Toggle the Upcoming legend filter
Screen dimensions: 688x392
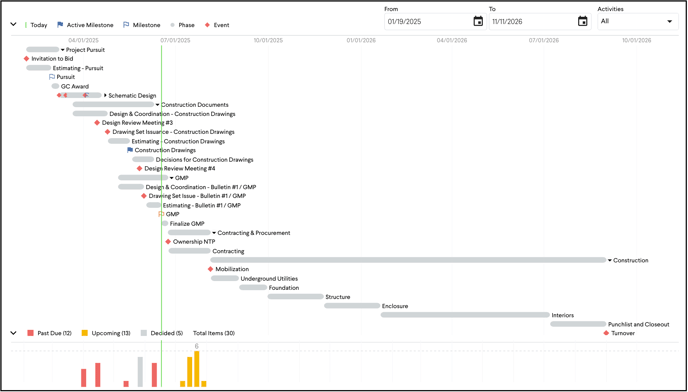106,333
